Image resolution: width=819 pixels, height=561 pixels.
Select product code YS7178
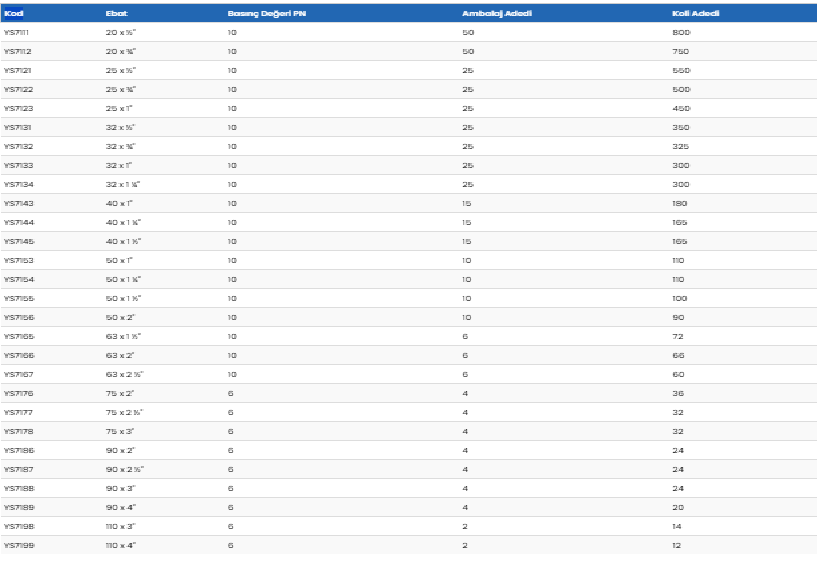(x=18, y=431)
